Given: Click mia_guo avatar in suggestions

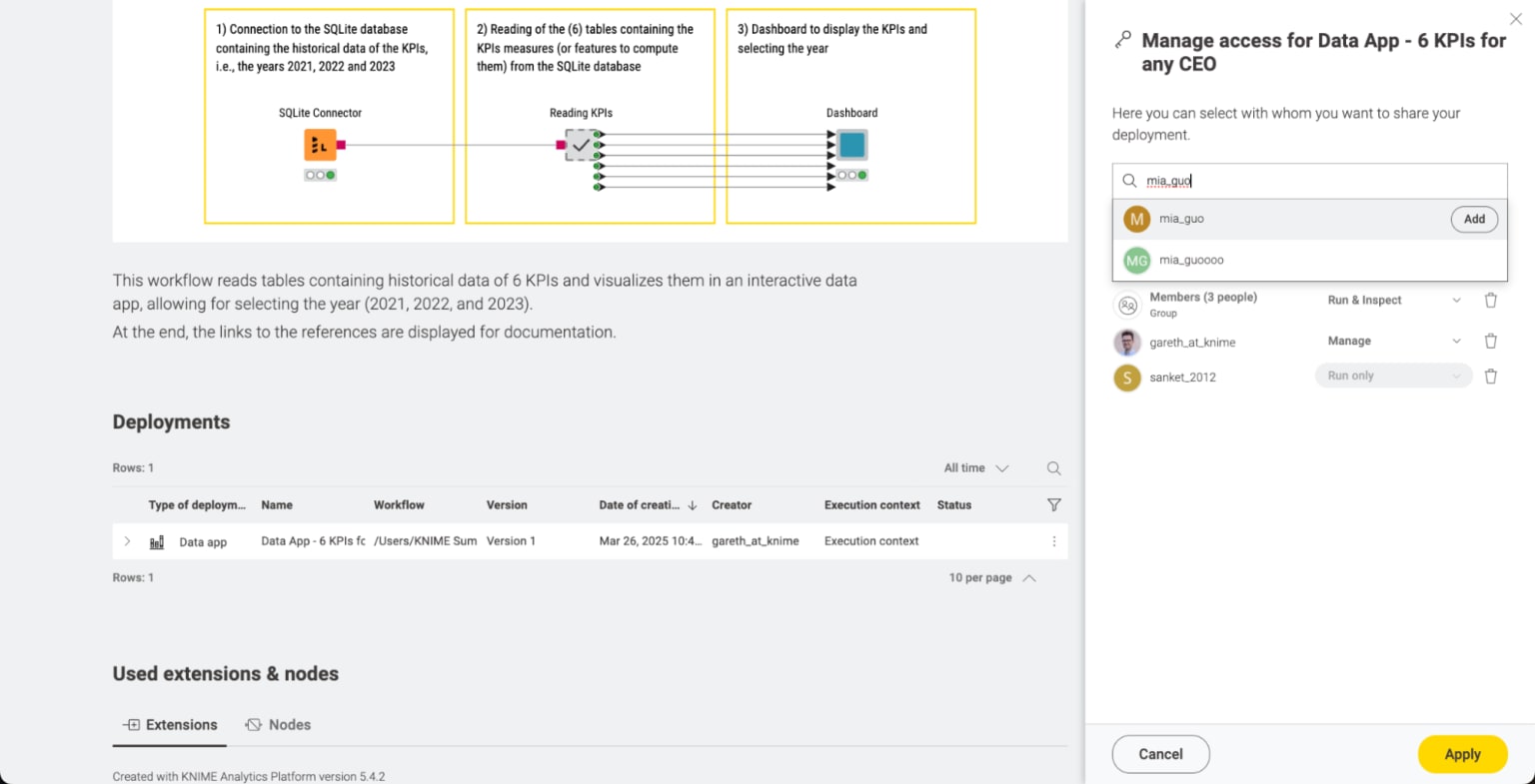Looking at the screenshot, I should (1137, 219).
